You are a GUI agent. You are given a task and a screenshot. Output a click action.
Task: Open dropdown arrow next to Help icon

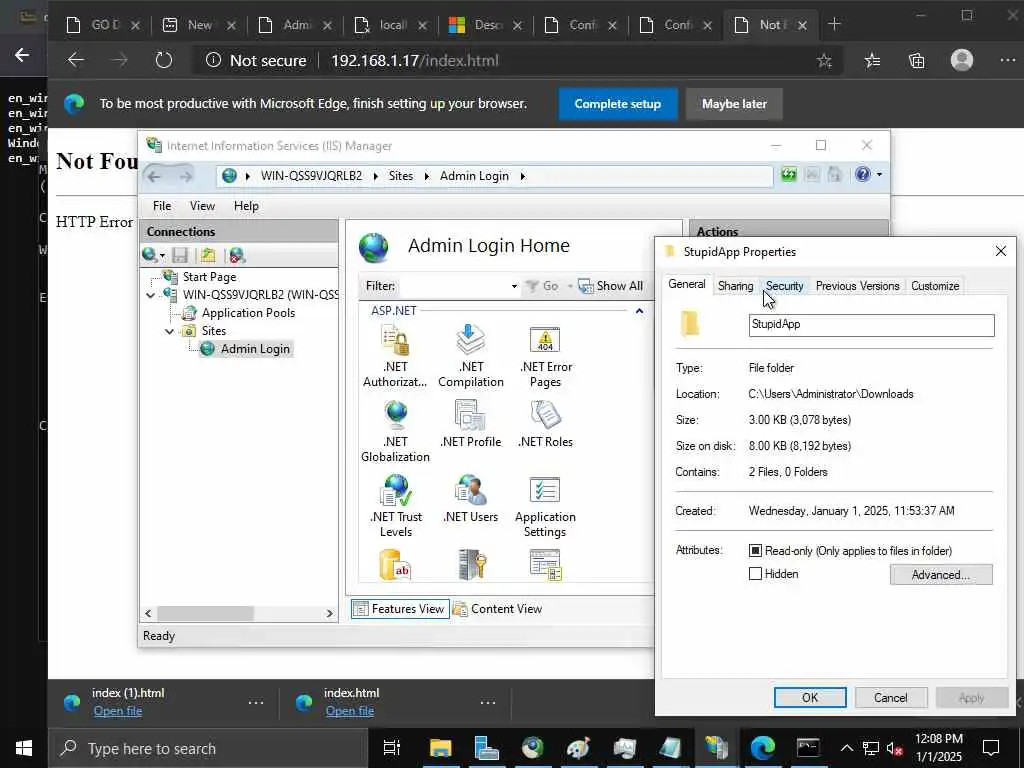tap(880, 174)
